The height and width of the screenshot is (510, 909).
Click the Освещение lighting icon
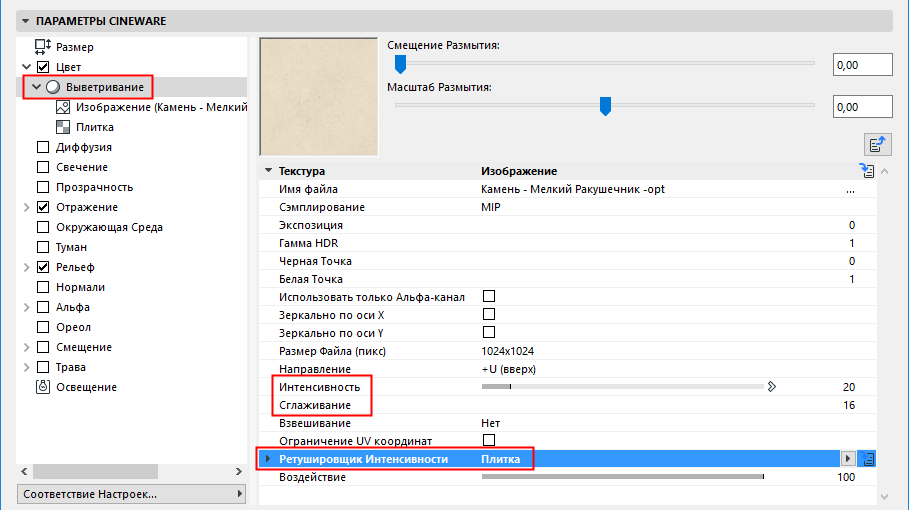pyautogui.click(x=43, y=387)
